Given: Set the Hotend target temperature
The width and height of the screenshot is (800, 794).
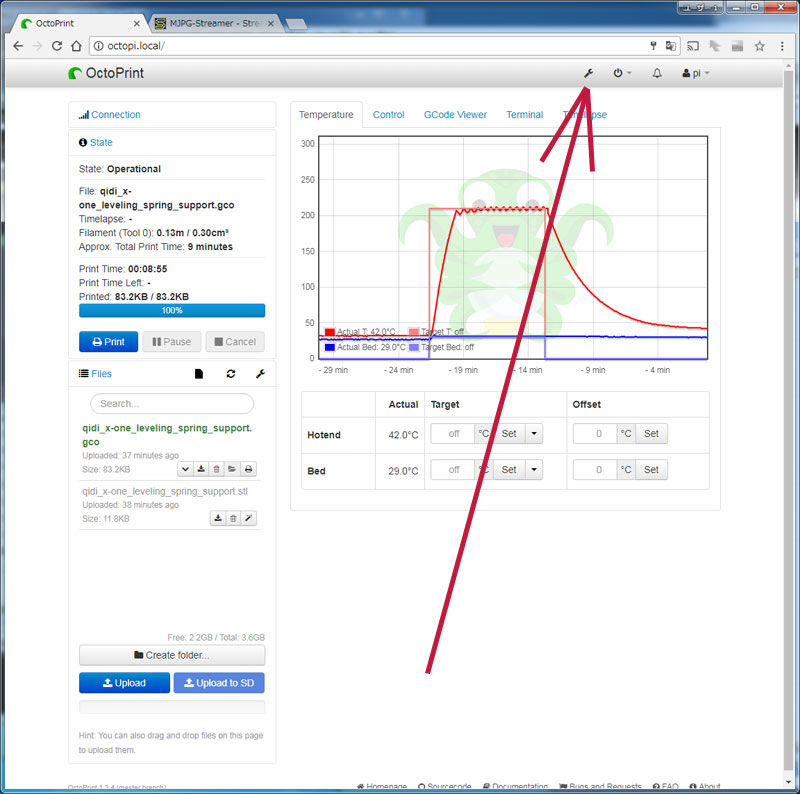Looking at the screenshot, I should (509, 434).
